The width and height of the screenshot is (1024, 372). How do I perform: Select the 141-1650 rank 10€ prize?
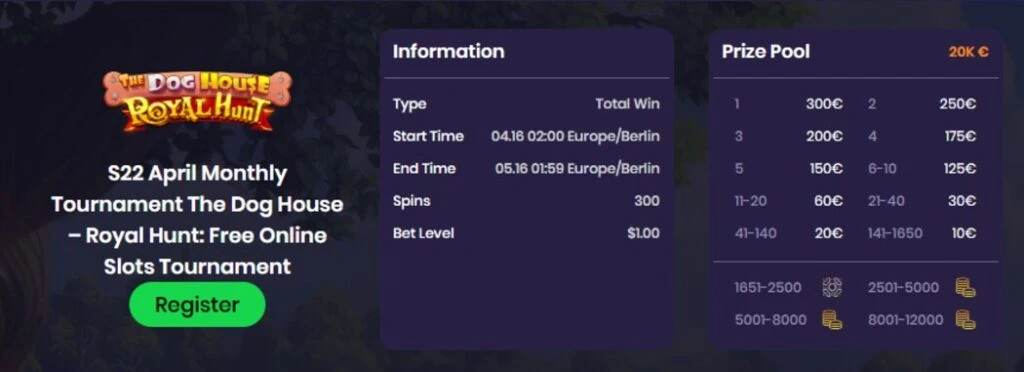pos(964,233)
